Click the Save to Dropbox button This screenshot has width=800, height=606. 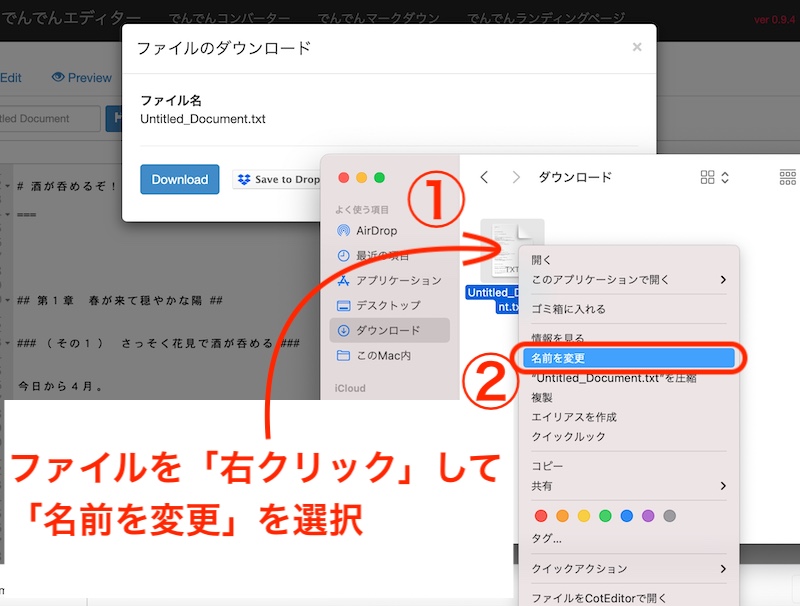click(277, 180)
